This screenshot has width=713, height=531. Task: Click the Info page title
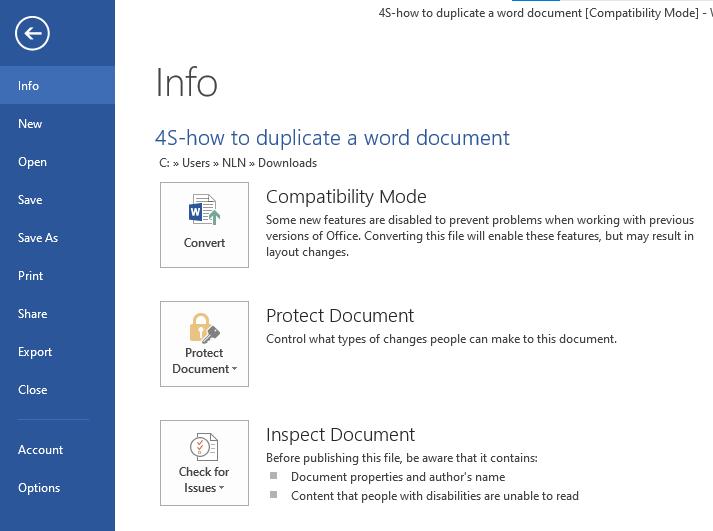[x=186, y=82]
